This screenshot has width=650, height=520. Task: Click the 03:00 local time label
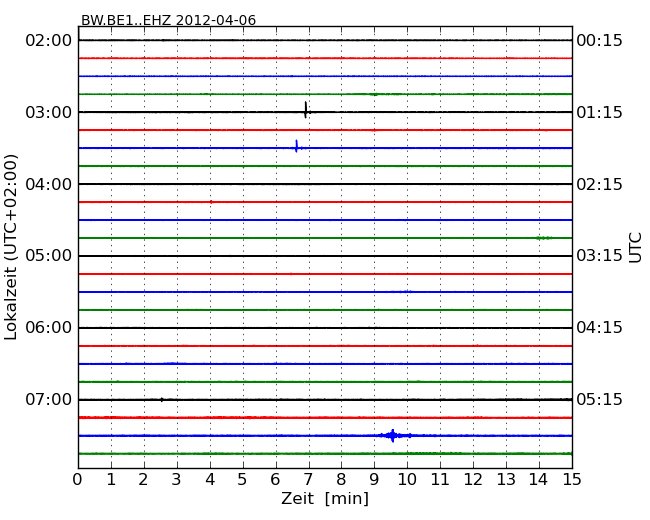(x=49, y=112)
